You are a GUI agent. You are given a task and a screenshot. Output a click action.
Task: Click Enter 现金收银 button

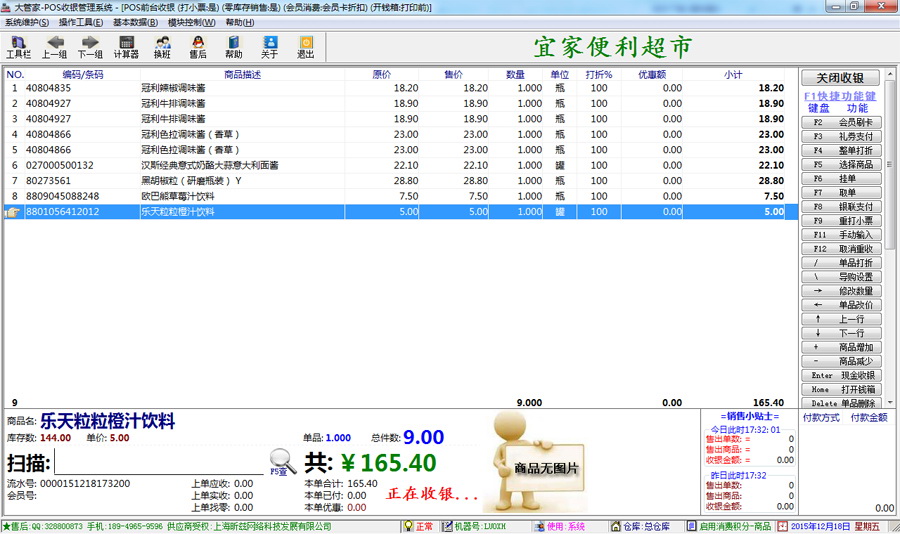[841, 376]
